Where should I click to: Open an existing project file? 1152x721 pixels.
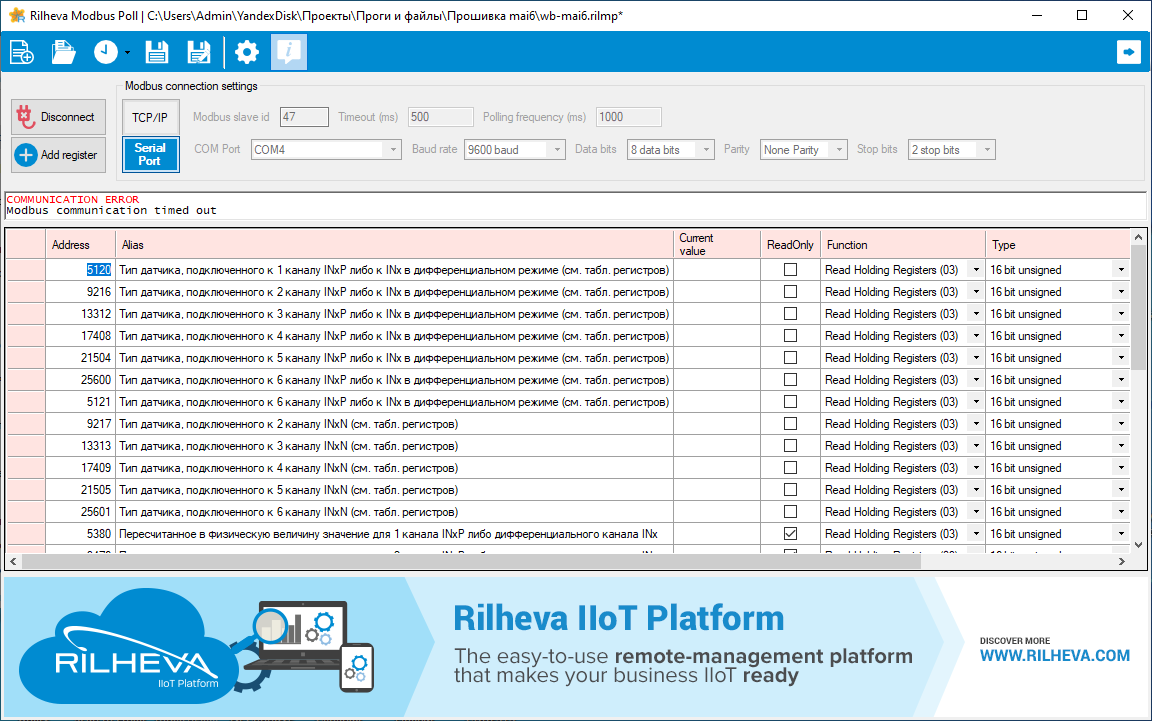(x=64, y=52)
